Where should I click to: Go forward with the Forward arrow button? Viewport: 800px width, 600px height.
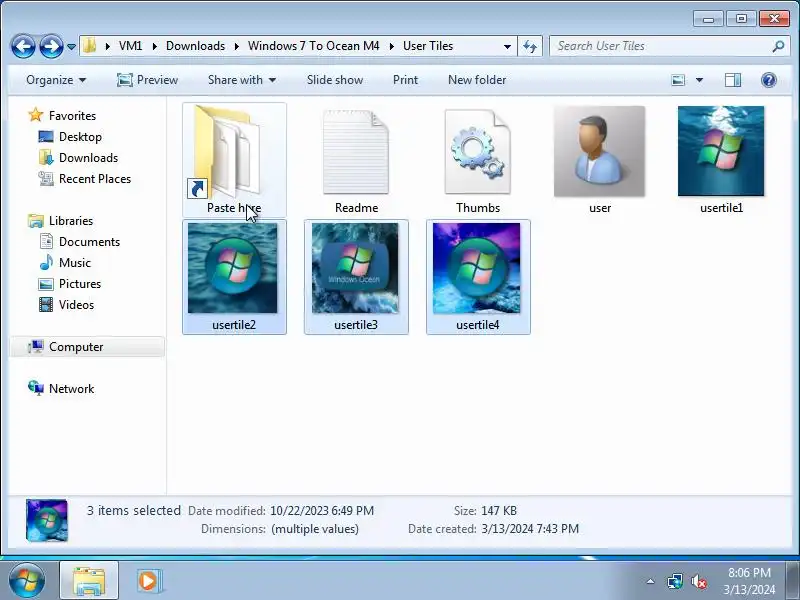coord(52,46)
